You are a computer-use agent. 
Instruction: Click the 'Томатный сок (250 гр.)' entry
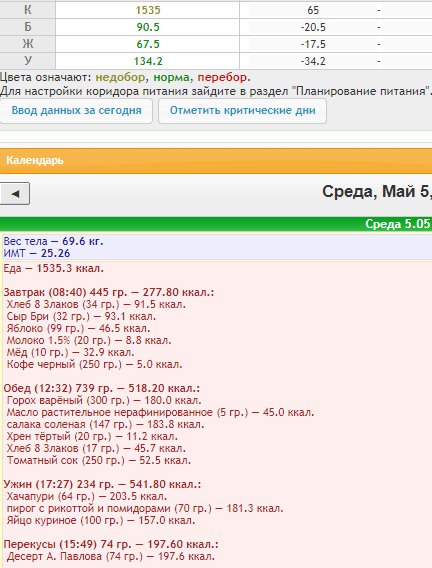[x=98, y=460]
